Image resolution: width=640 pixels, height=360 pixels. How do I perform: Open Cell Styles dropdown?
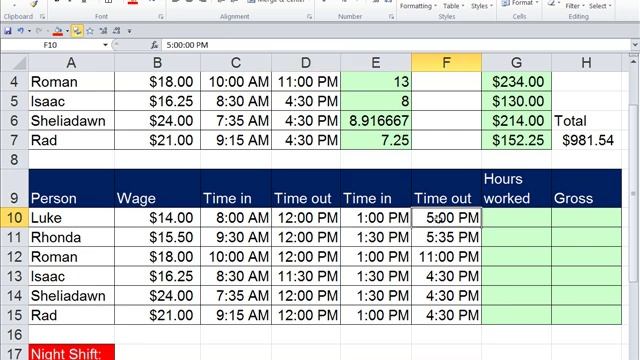pos(482,6)
